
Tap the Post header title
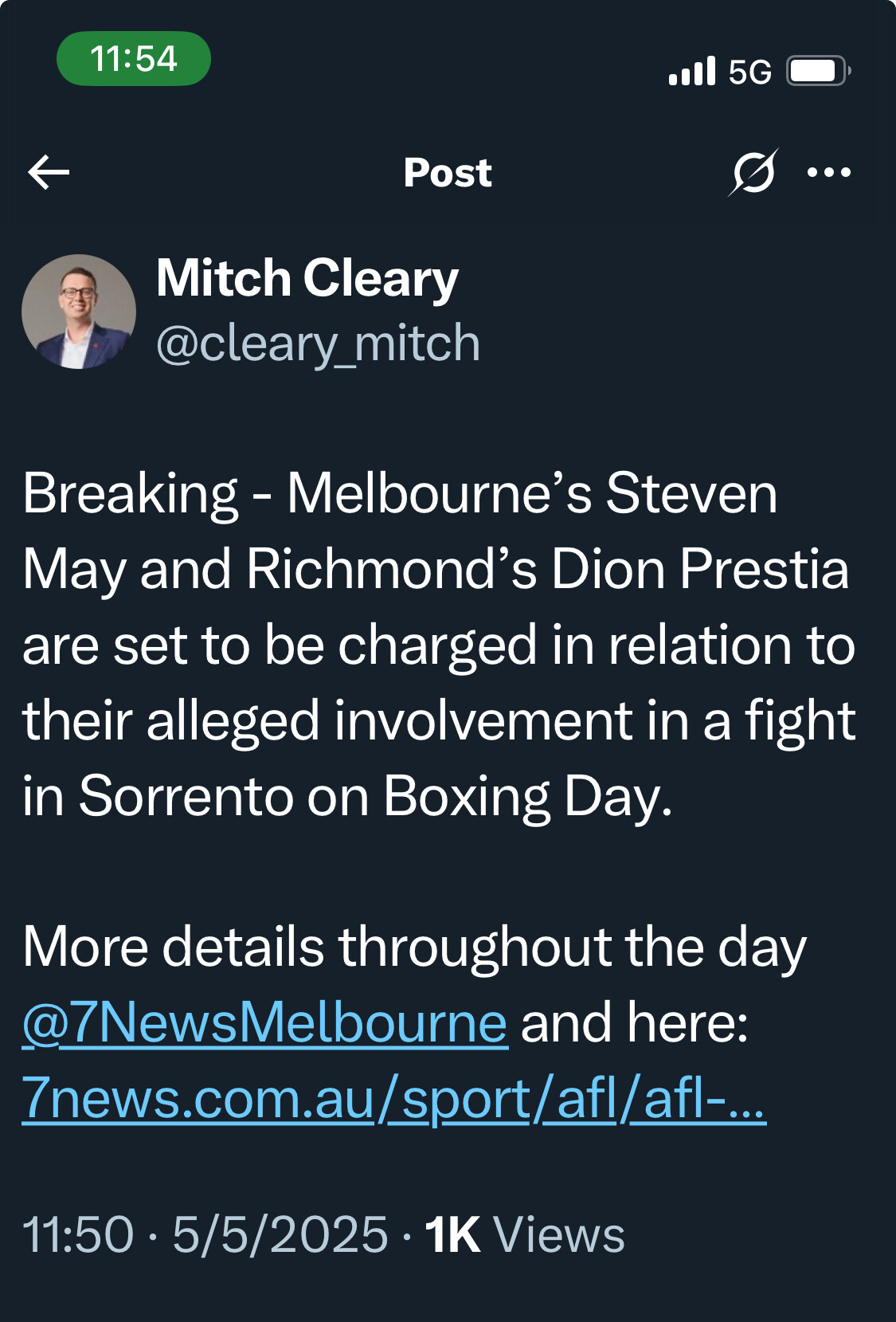[448, 173]
